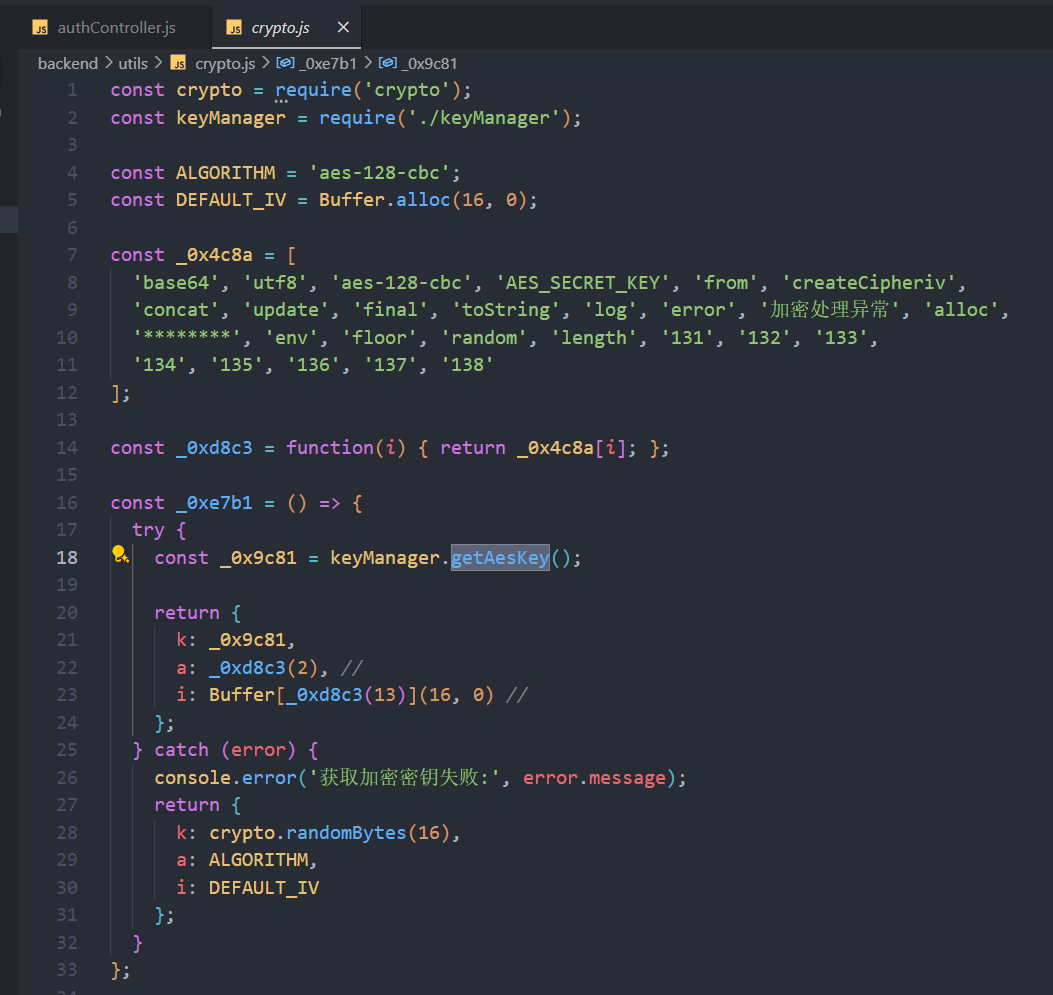
Task: Click the JS file icon on crypto.js tab
Action: 234,28
